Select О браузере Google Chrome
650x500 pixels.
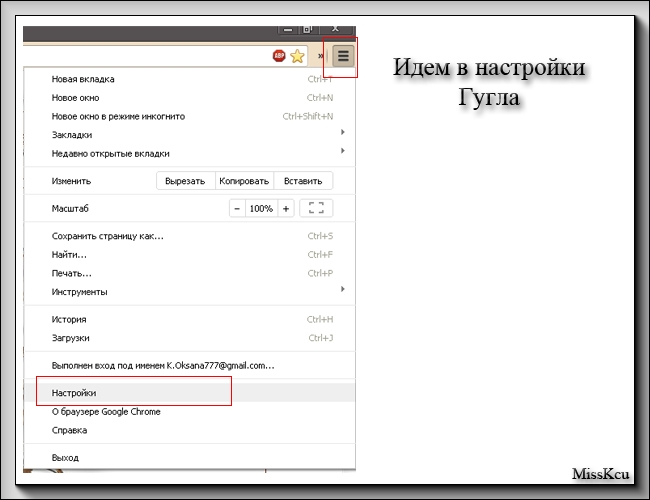click(190, 412)
